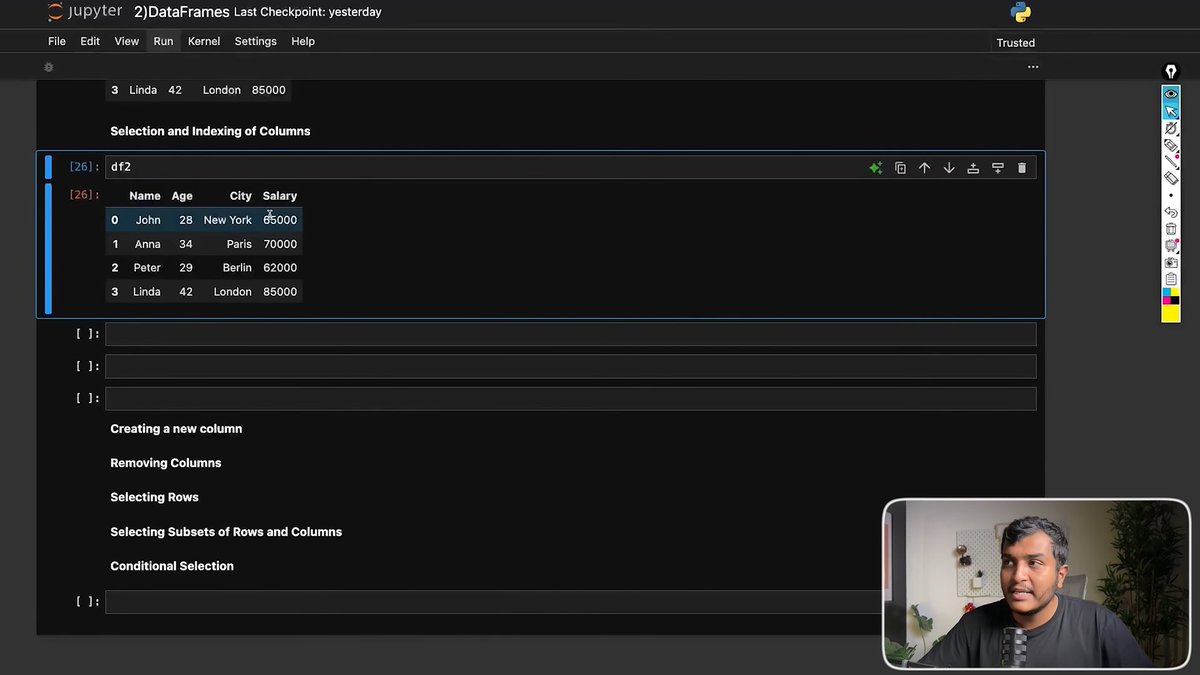Click the Last Checkpoint: yesterday label

(x=307, y=12)
